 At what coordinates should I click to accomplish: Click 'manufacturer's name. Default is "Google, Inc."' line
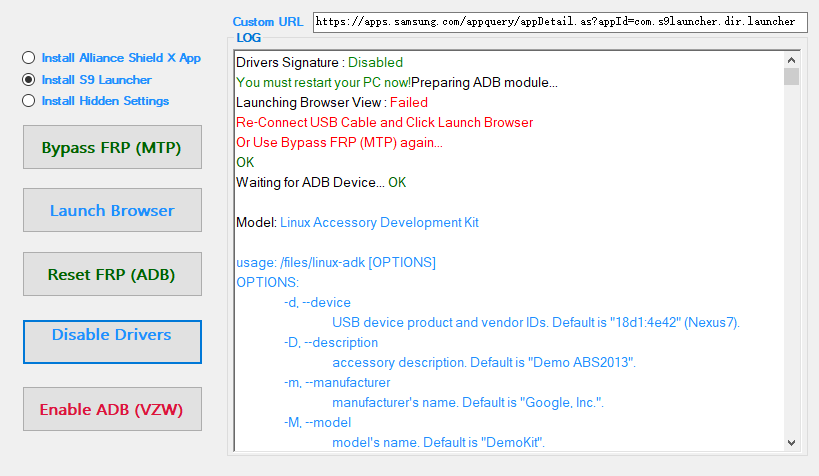(468, 402)
